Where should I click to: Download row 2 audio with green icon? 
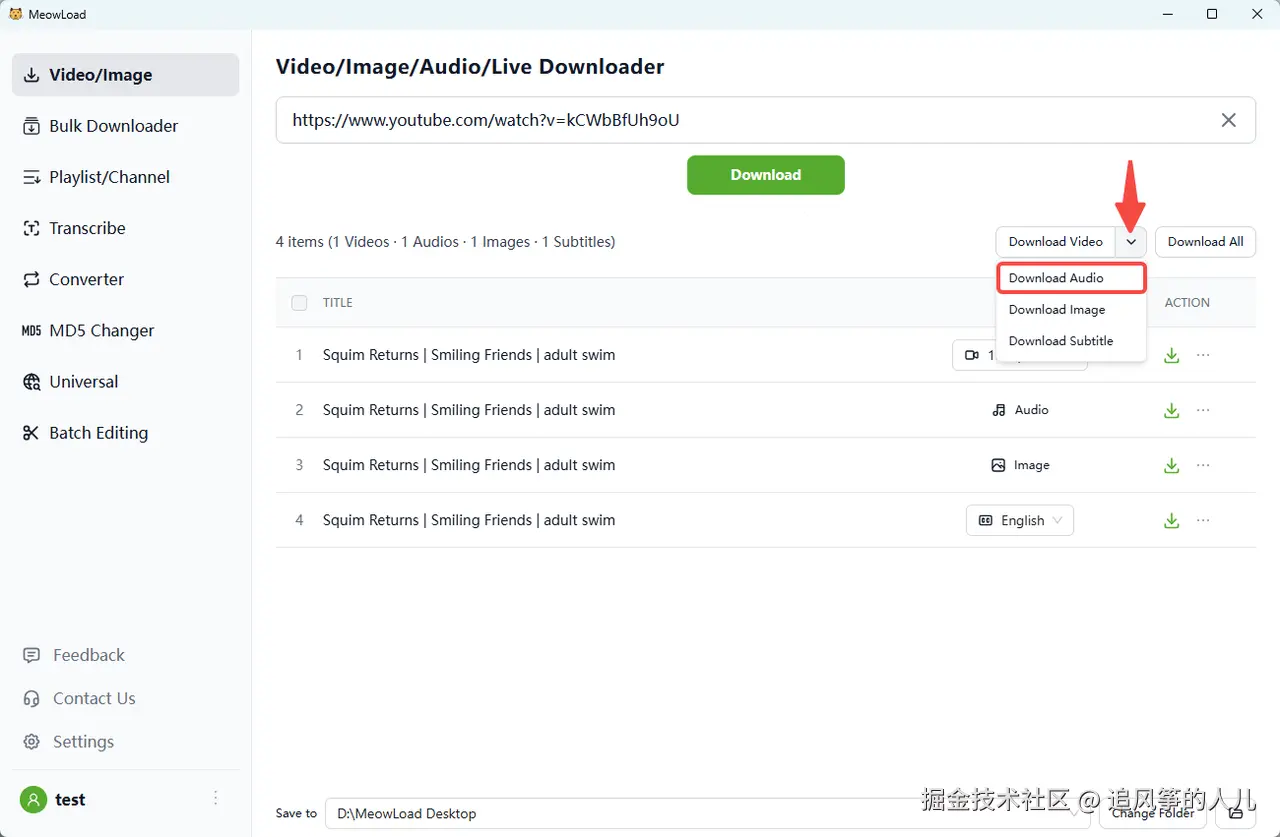point(1172,410)
